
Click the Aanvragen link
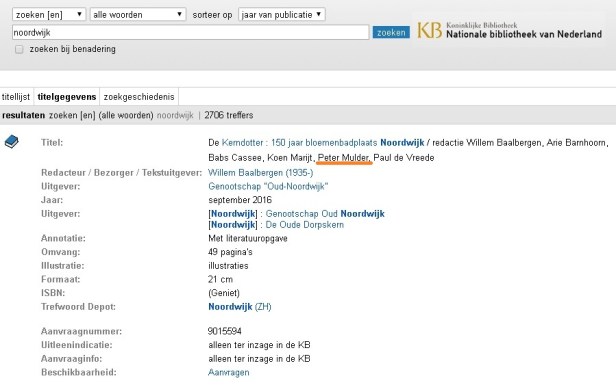point(228,372)
